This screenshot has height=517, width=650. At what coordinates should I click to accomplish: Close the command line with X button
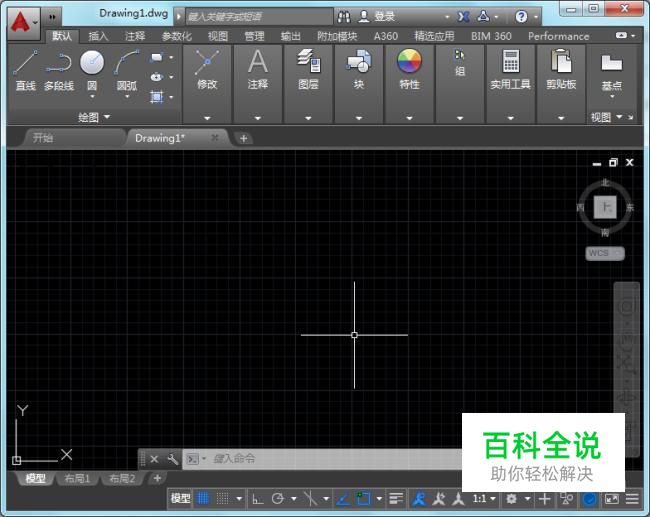154,459
